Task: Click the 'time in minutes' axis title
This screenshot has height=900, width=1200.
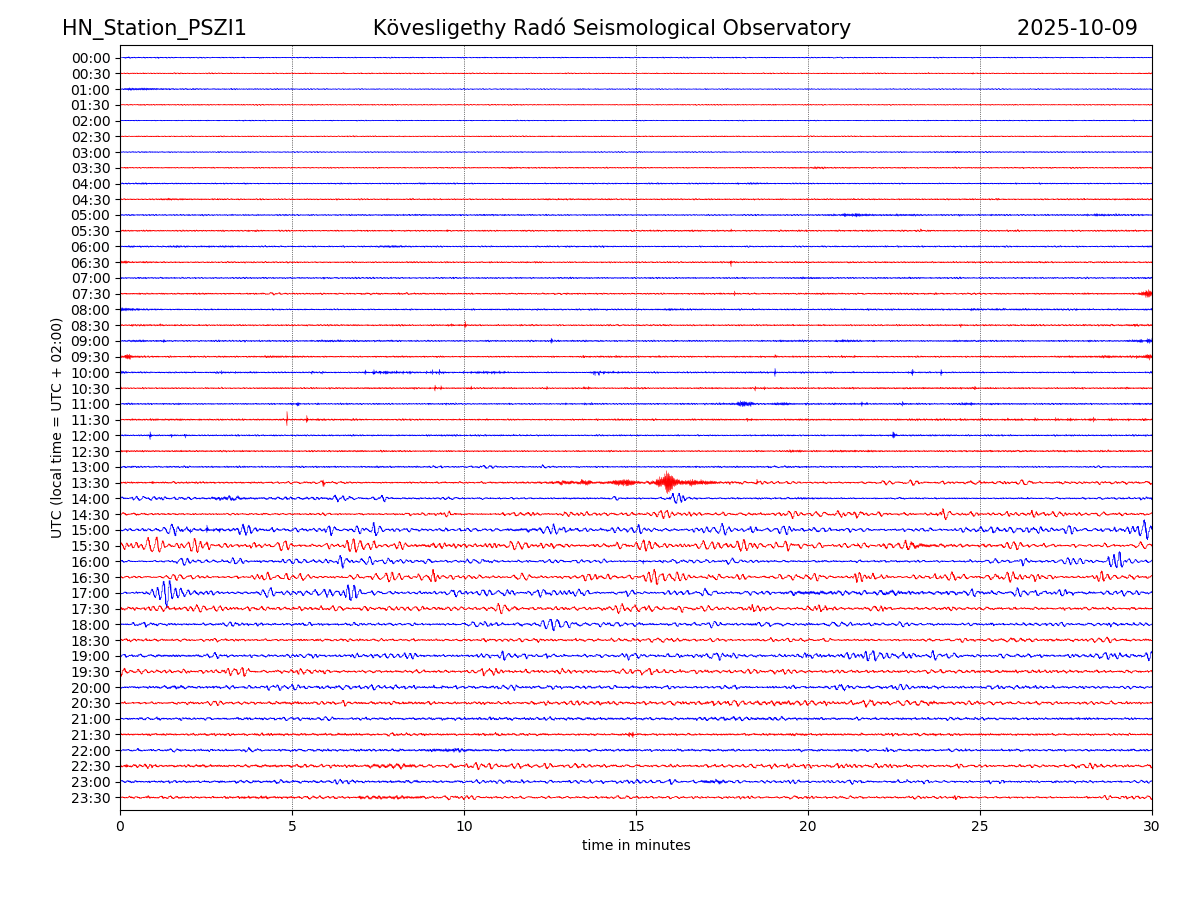Action: pyautogui.click(x=636, y=846)
